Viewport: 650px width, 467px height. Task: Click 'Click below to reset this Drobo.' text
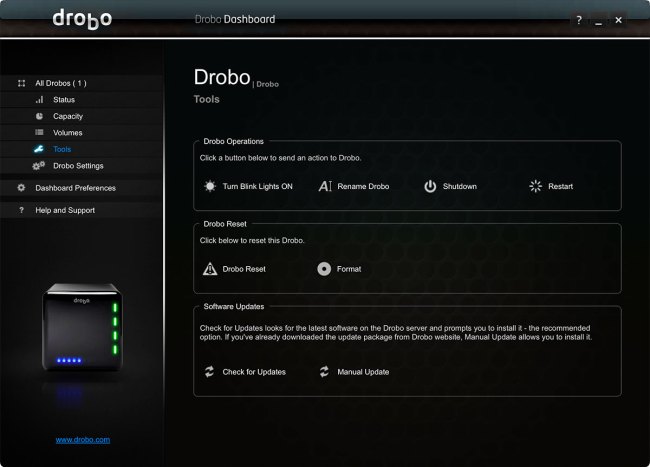tap(252, 240)
